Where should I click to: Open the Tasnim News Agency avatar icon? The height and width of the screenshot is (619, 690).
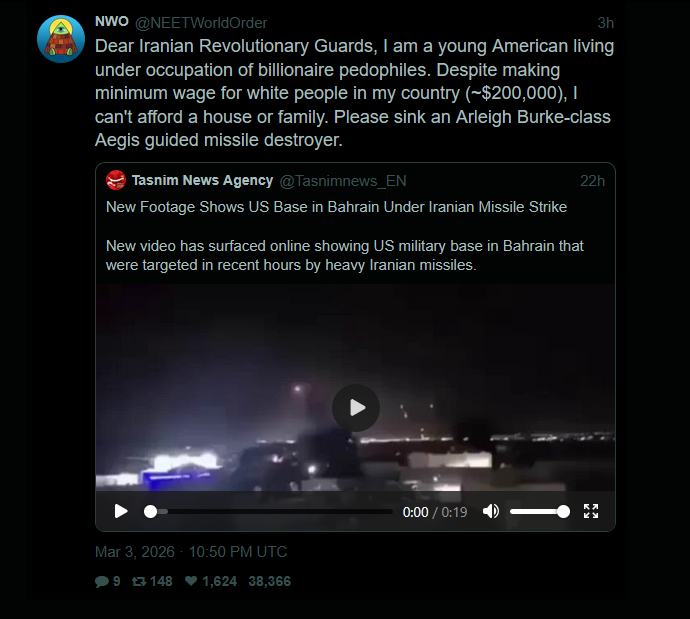(x=116, y=180)
